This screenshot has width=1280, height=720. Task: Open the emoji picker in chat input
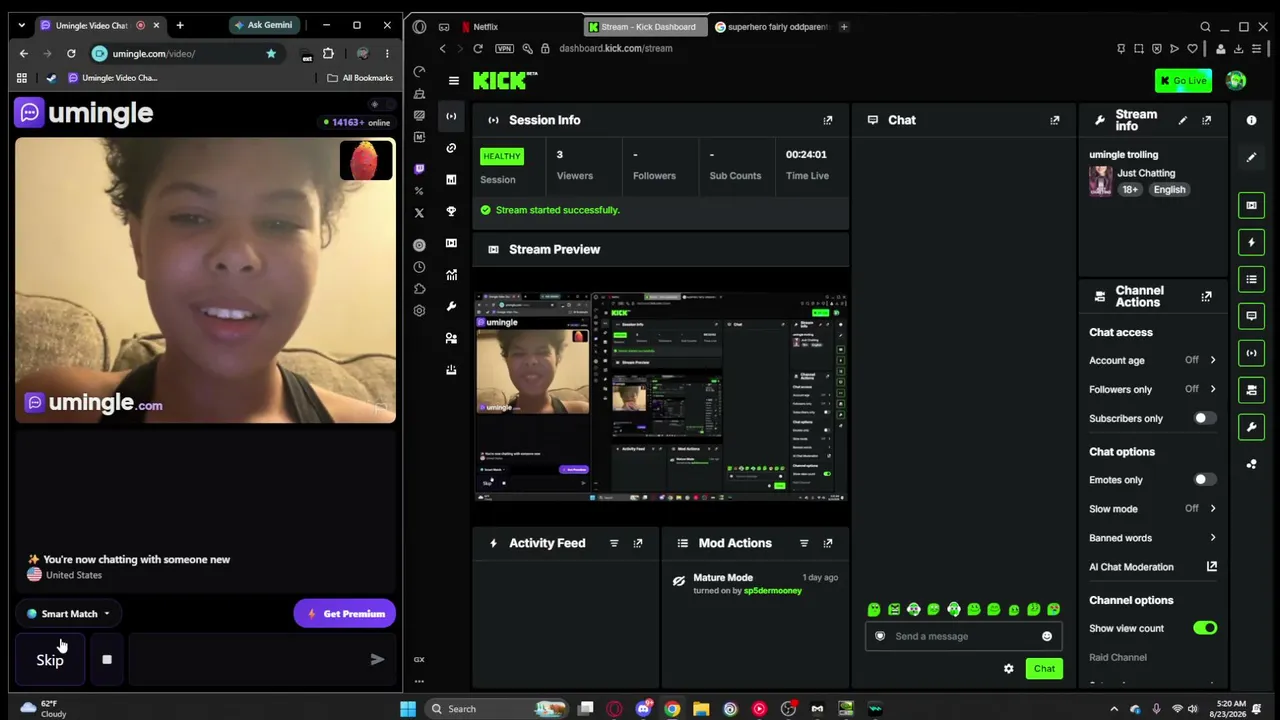(1047, 636)
